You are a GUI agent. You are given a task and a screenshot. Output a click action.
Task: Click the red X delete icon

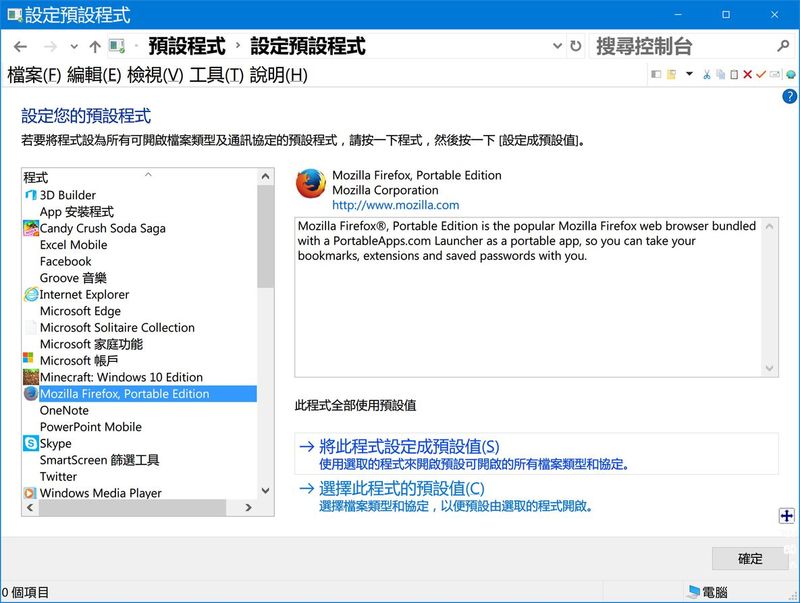pyautogui.click(x=747, y=74)
